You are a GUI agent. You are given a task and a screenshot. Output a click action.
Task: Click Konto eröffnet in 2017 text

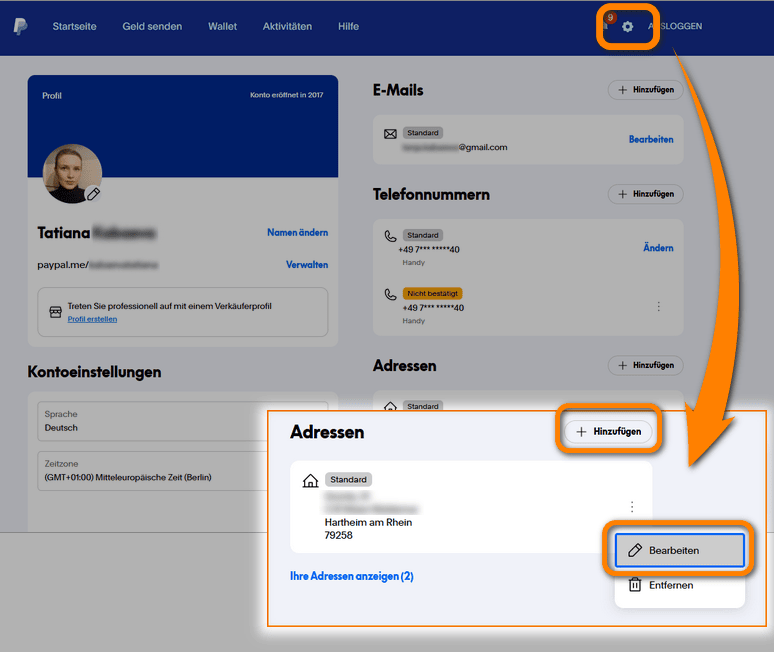tap(286, 95)
